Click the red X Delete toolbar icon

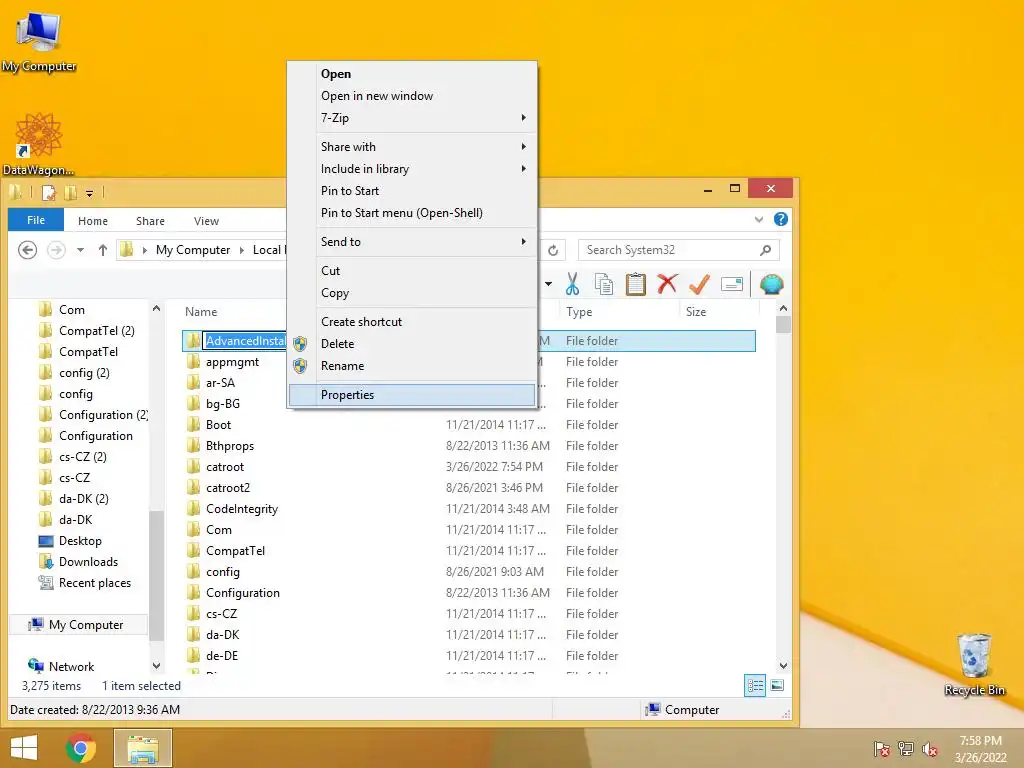point(667,284)
